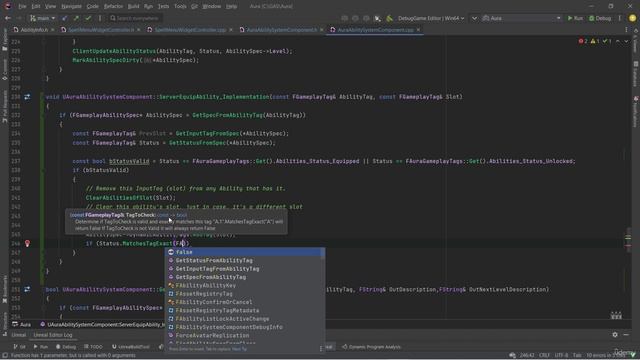The width and height of the screenshot is (640, 360).
Task: Click the tool window settings gear
Action: pyautogui.click(x=615, y=335)
